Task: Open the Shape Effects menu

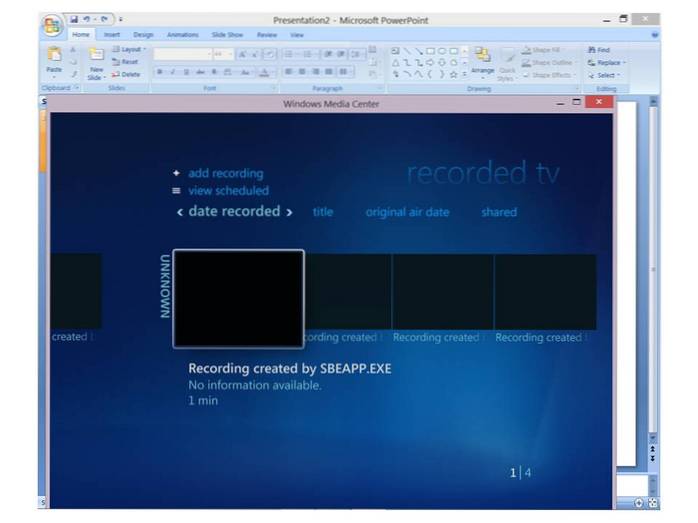Action: click(x=549, y=75)
